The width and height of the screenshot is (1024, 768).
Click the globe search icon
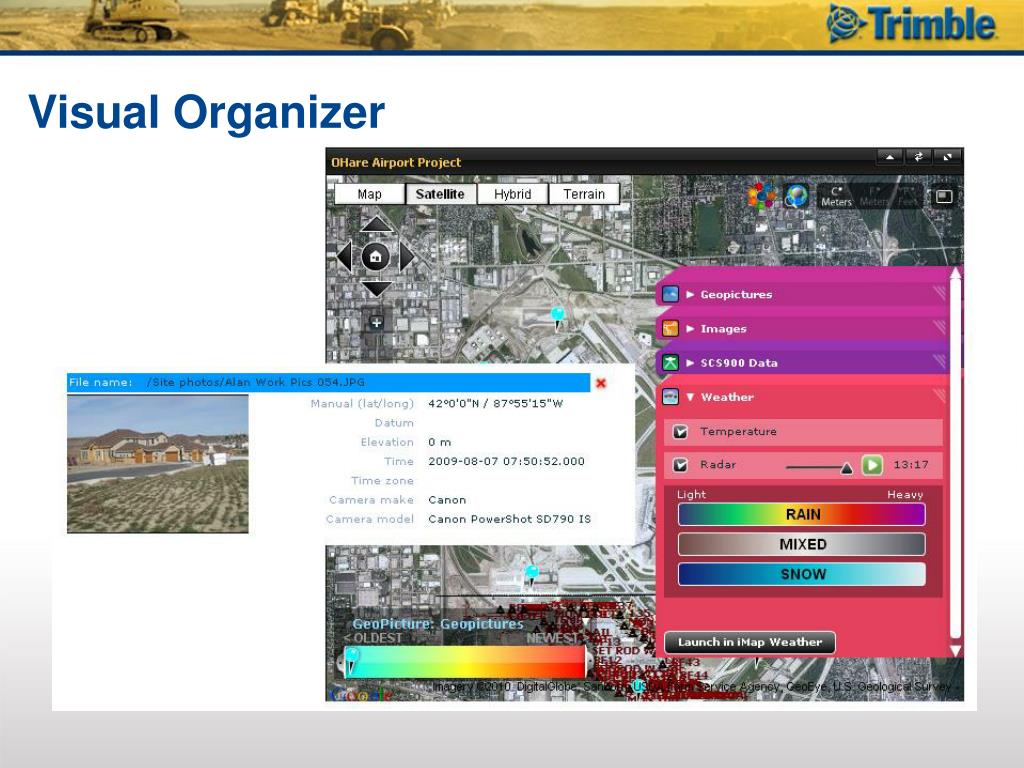pos(796,196)
